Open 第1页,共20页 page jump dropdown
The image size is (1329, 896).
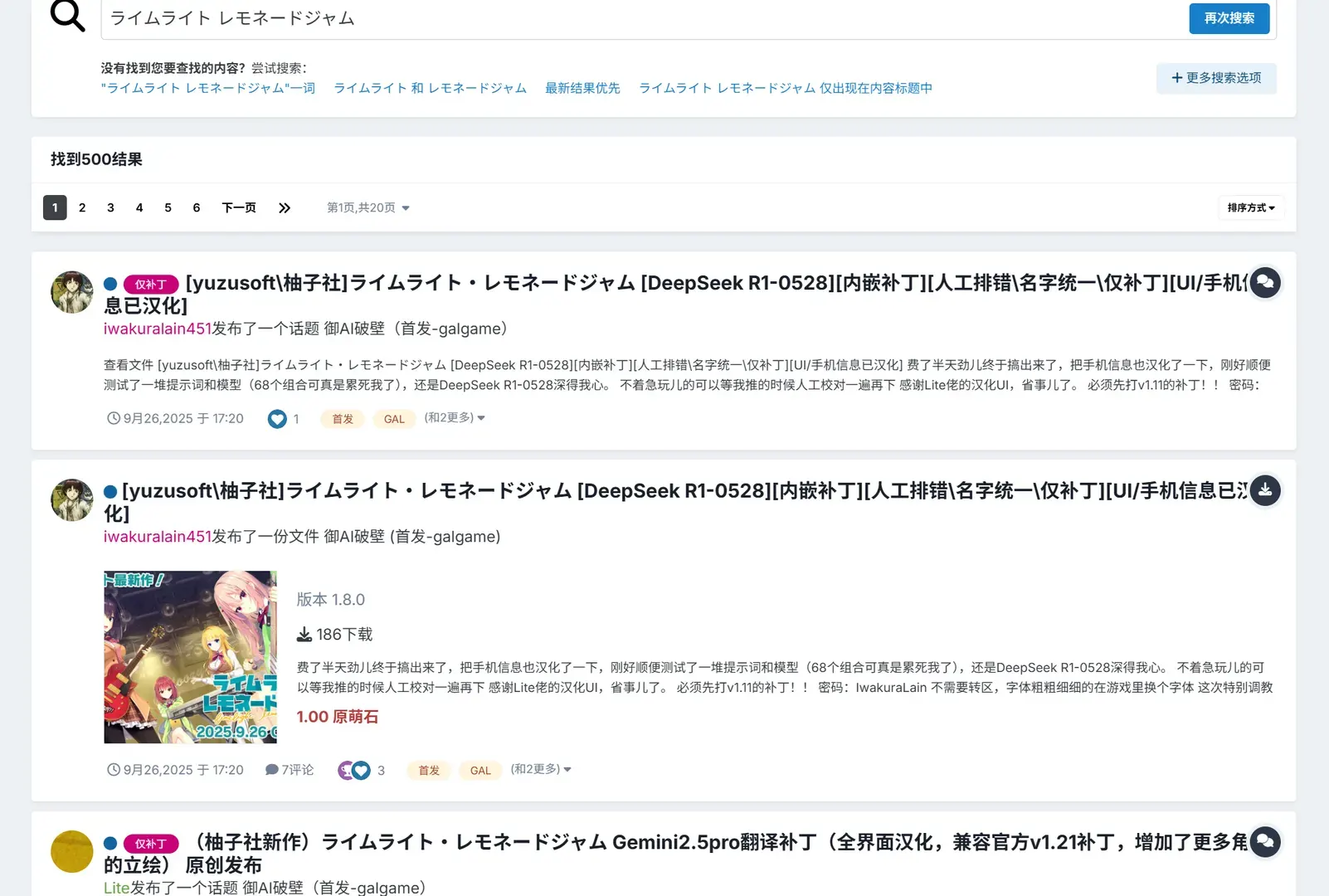pos(368,207)
